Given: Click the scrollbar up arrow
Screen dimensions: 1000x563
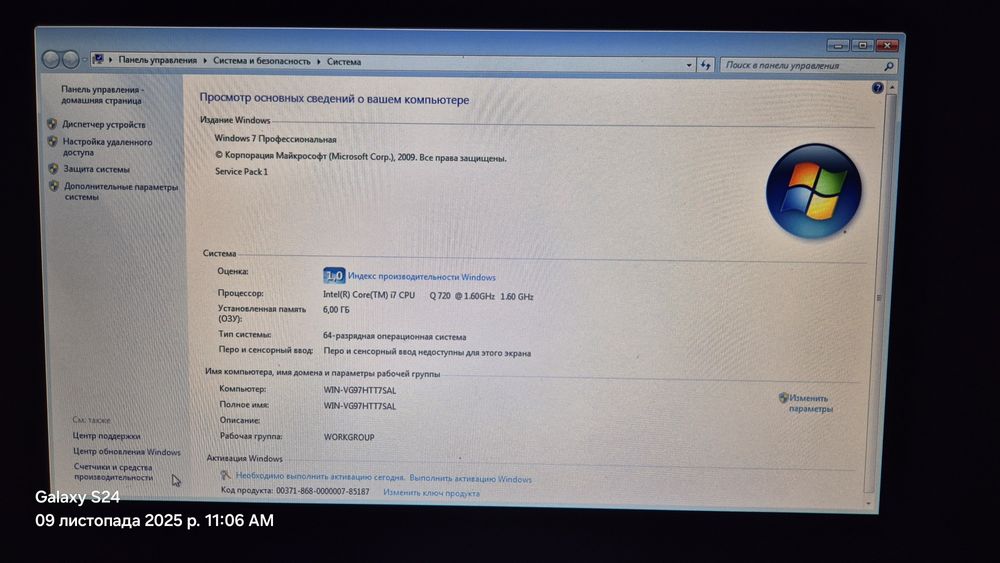Looking at the screenshot, I should point(892,87).
